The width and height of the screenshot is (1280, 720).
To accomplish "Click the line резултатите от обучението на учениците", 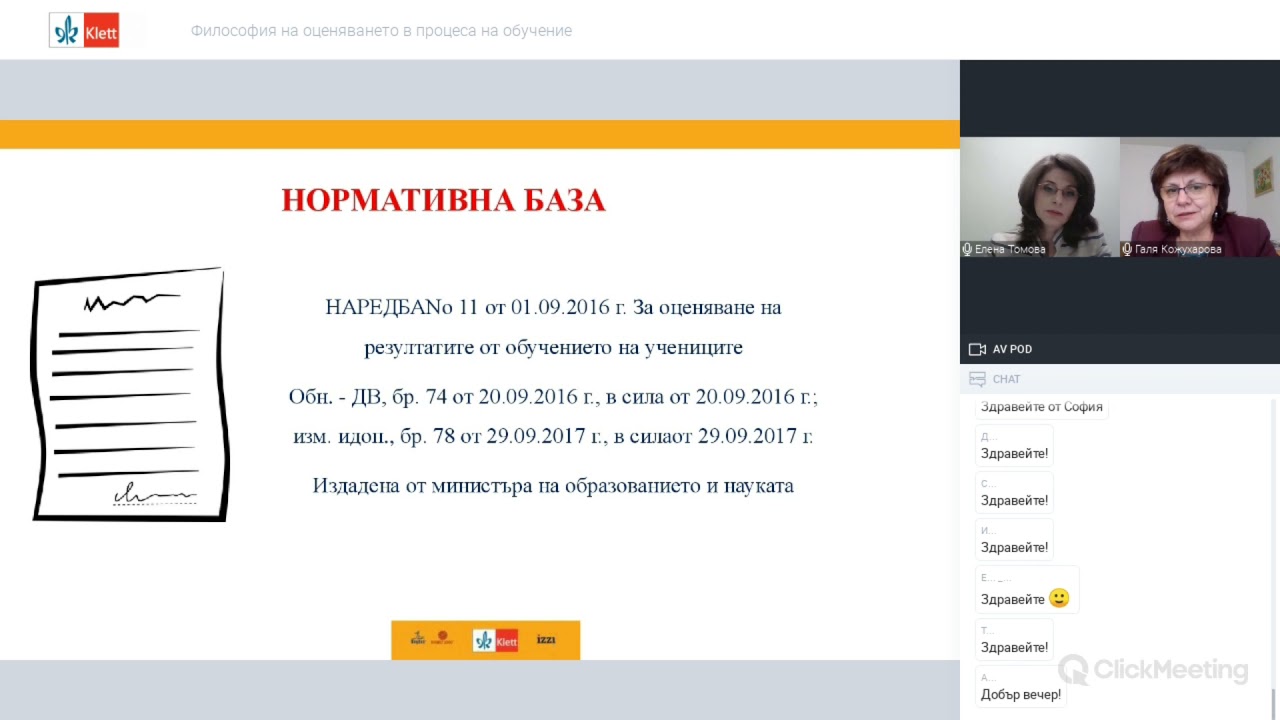I will pyautogui.click(x=553, y=348).
